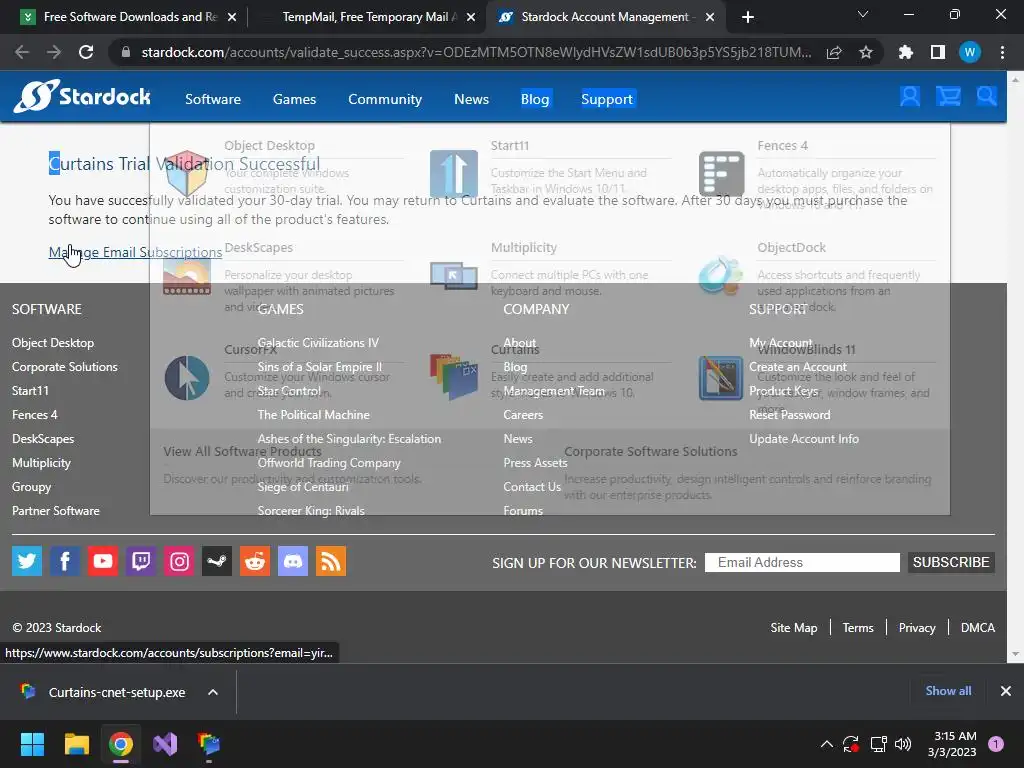Click the SUBSCRIBE newsletter button

click(x=951, y=562)
